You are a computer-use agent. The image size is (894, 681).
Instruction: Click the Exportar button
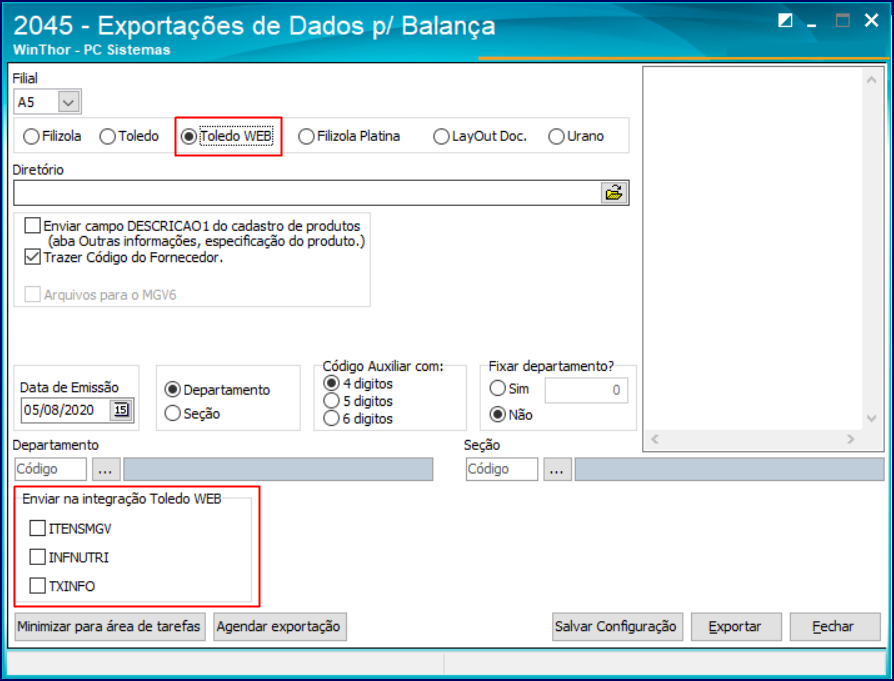(736, 627)
